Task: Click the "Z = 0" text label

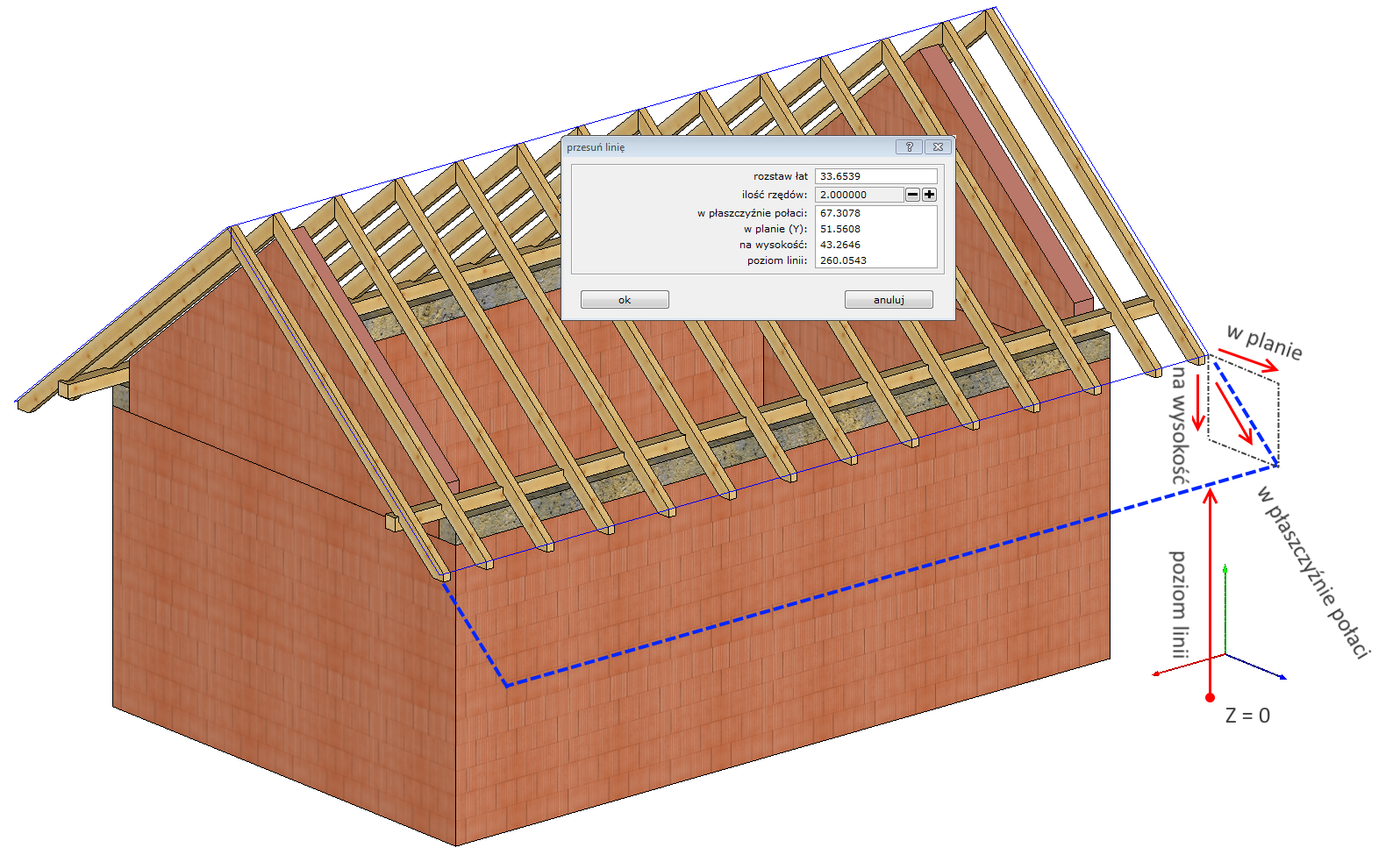Action: [1247, 716]
